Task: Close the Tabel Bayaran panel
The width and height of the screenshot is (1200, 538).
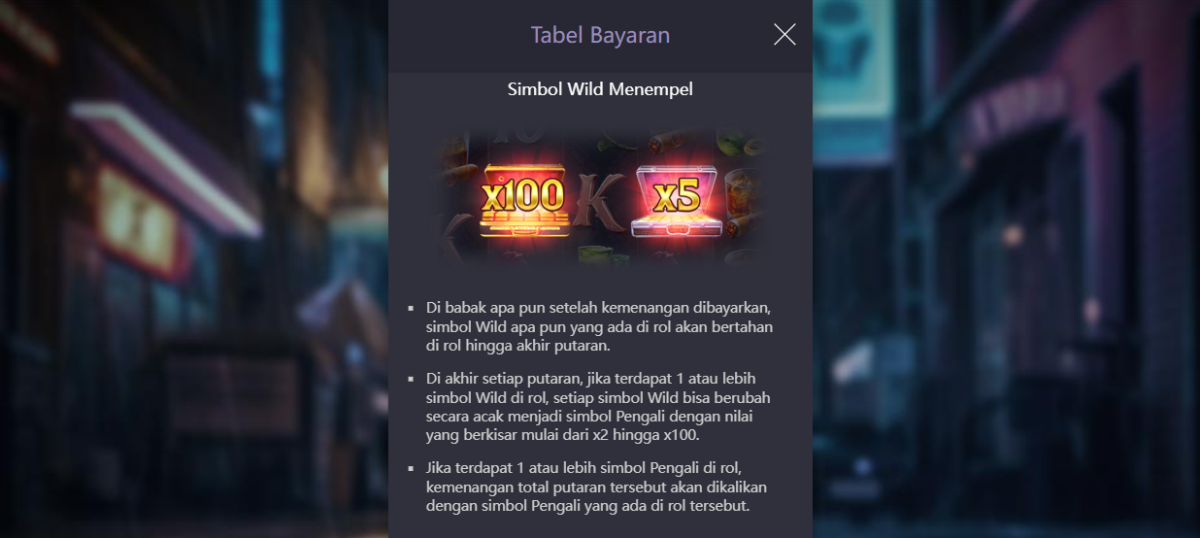Action: click(x=785, y=35)
